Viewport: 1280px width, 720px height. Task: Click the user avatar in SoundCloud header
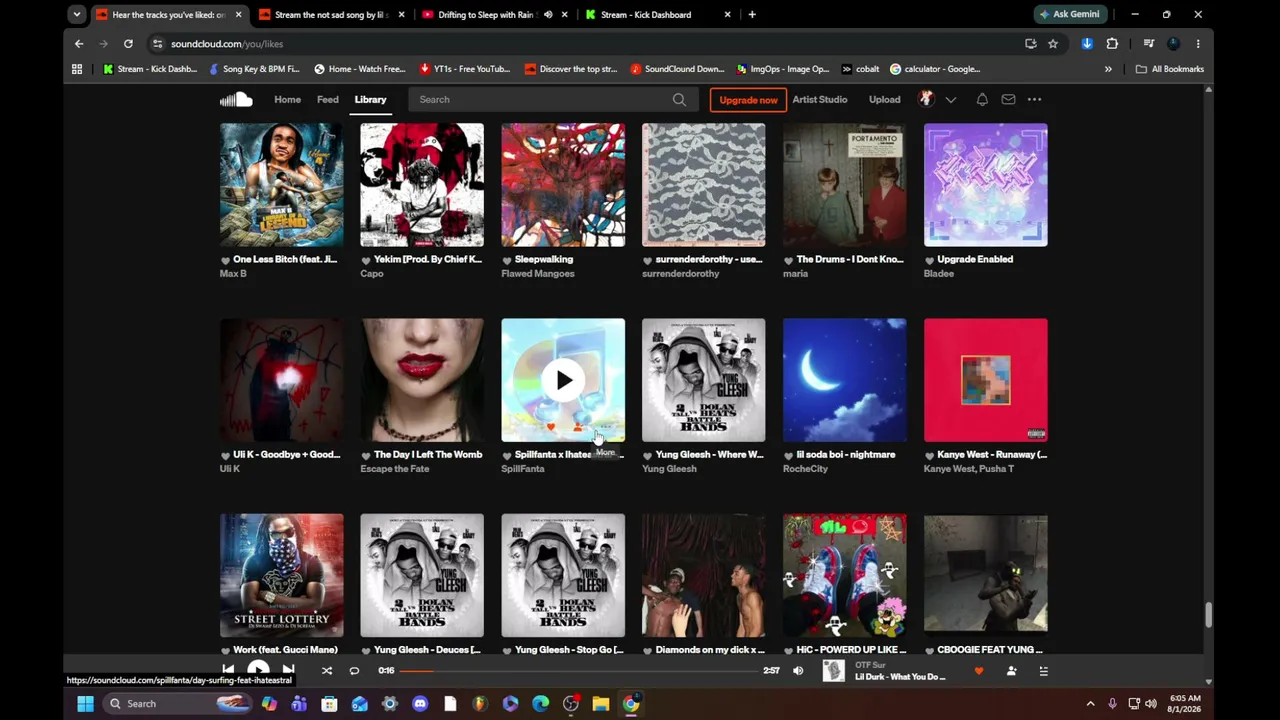coord(926,99)
